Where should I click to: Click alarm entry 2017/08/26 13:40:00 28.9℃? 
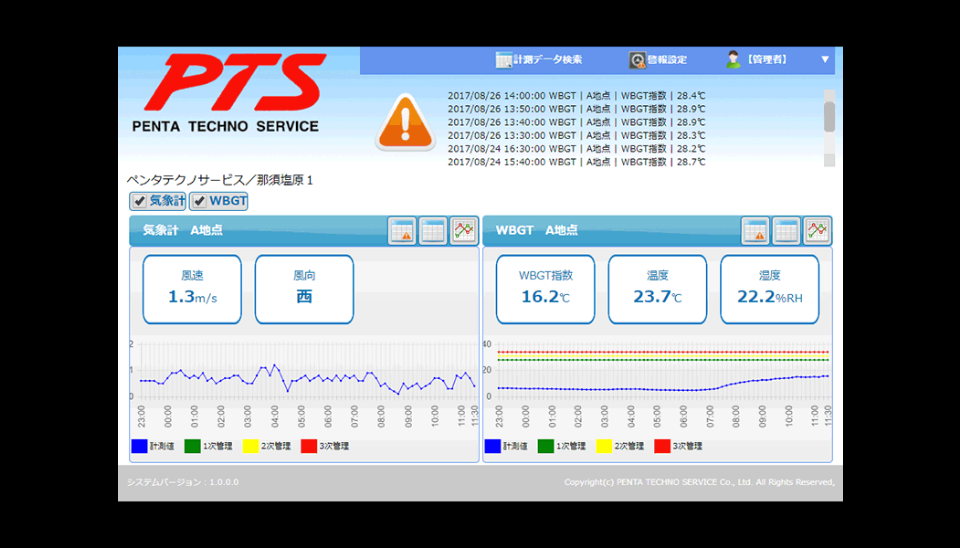tap(576, 122)
